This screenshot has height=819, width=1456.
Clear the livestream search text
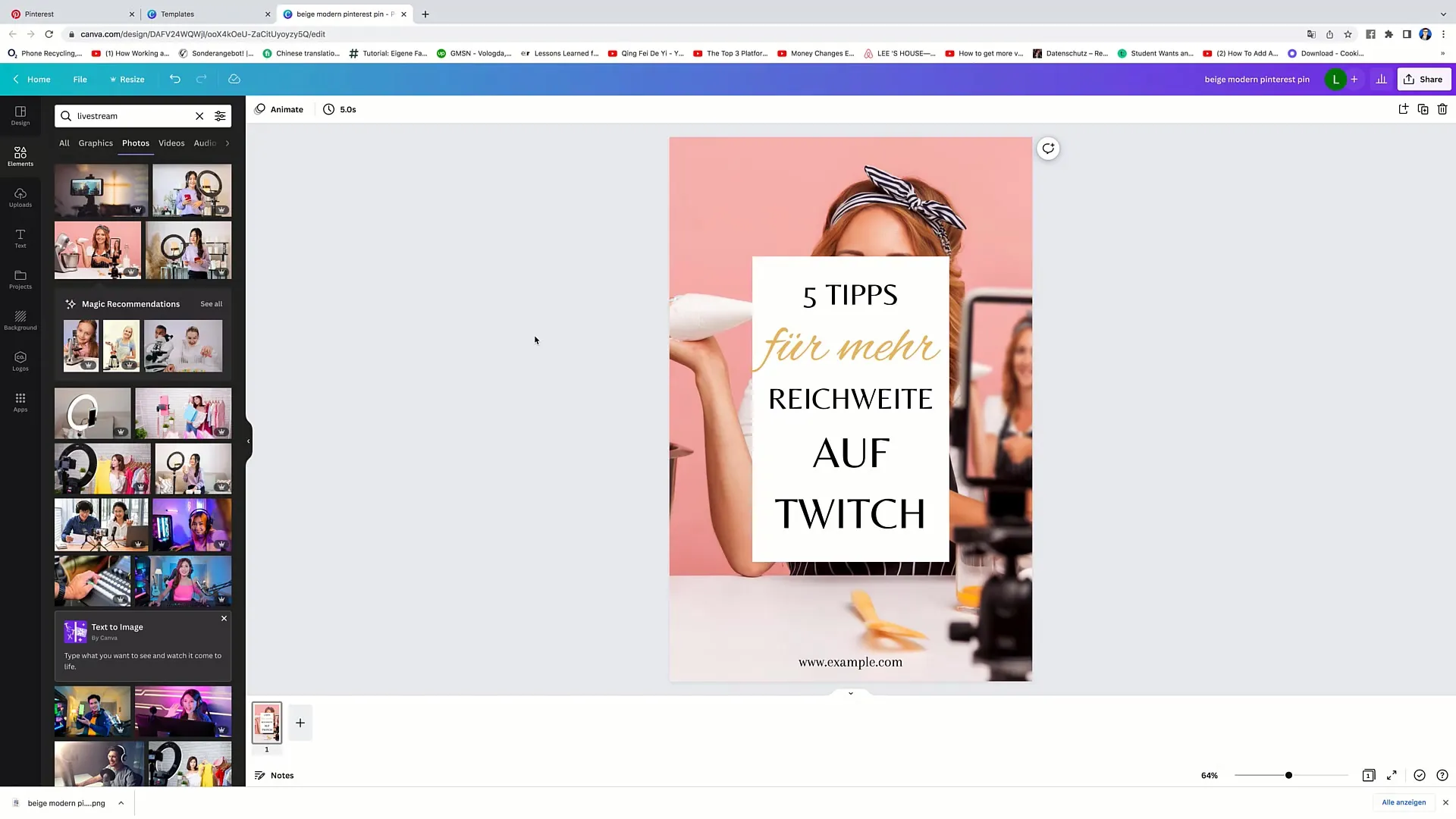tap(199, 116)
